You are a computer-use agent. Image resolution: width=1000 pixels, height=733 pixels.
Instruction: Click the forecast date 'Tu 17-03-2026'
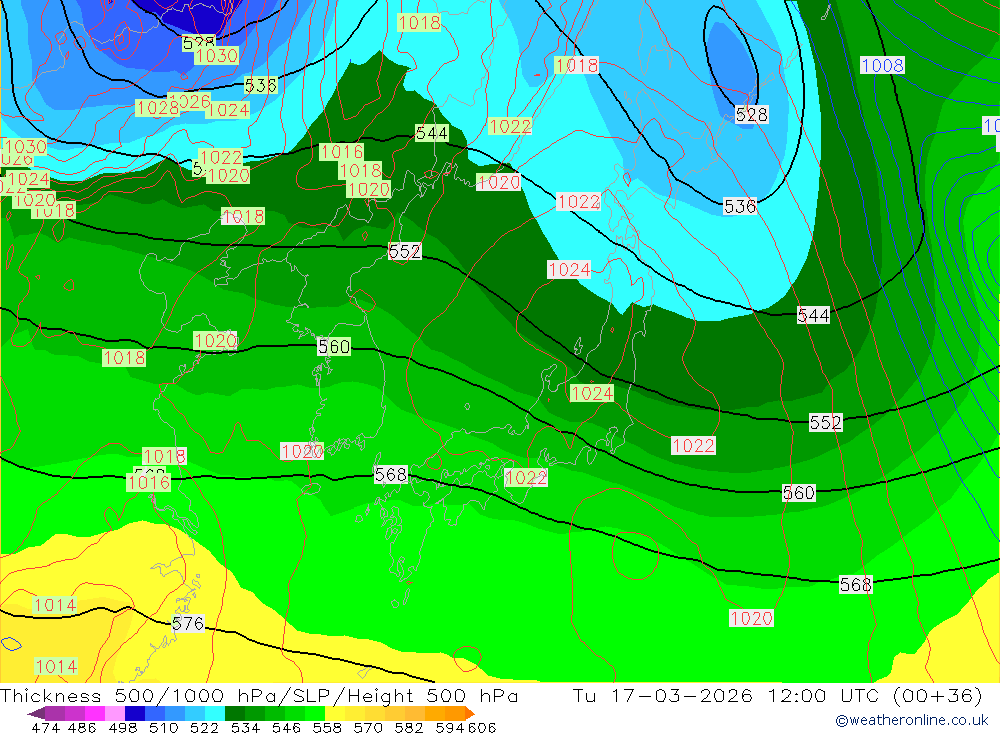pos(663,695)
